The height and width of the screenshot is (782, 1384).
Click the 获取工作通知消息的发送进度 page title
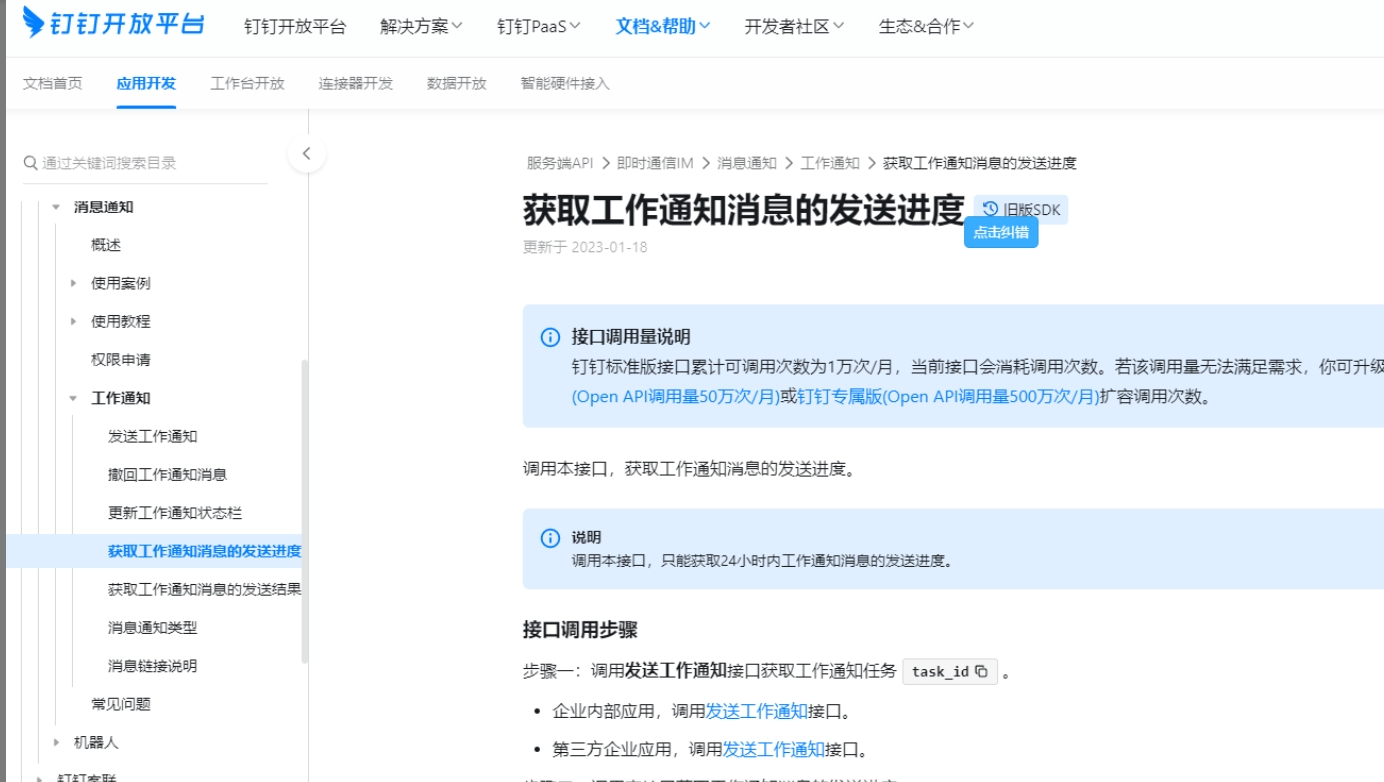click(743, 210)
